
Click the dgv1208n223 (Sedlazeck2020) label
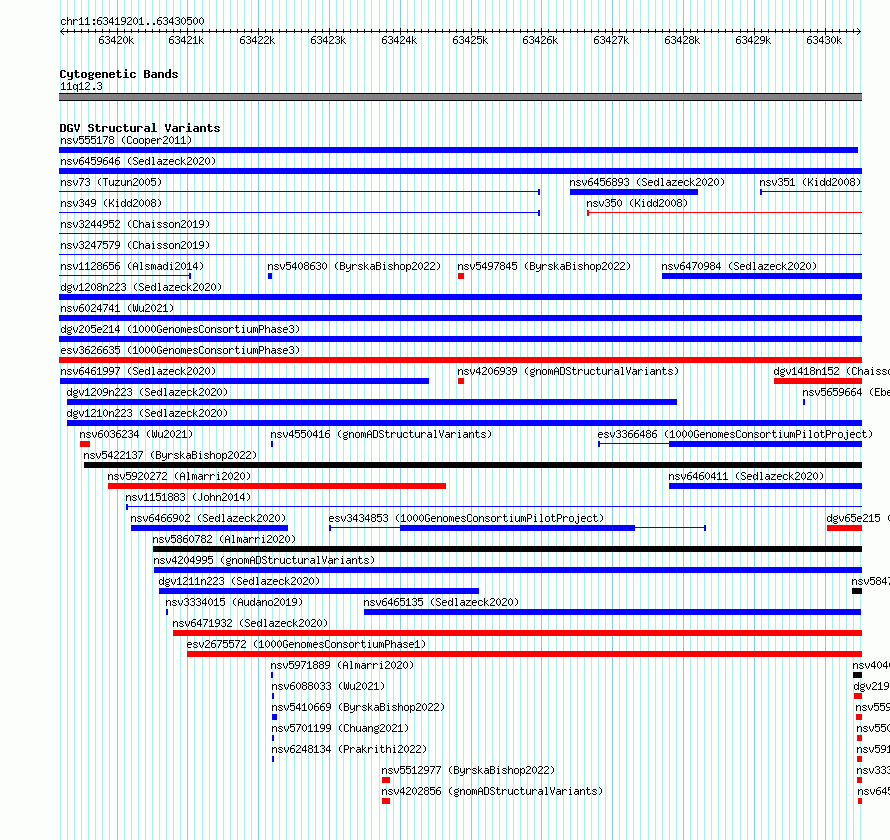pos(141,287)
